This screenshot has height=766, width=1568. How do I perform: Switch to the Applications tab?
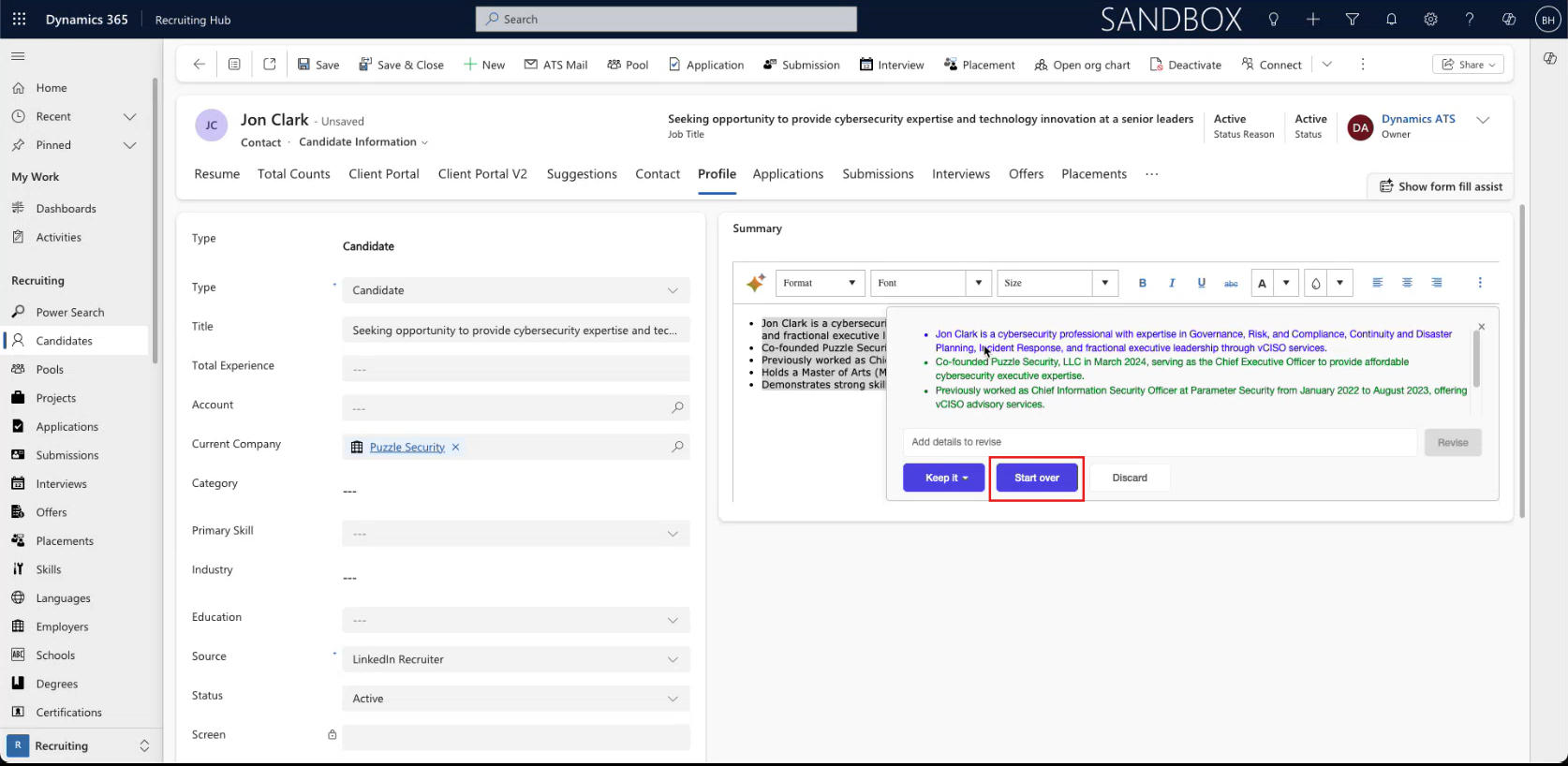pos(788,174)
